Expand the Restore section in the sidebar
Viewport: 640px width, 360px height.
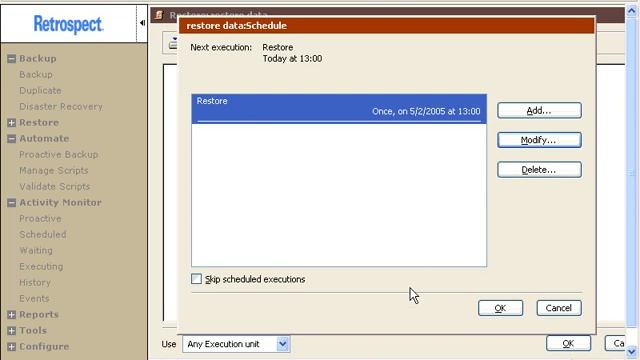pos(11,123)
